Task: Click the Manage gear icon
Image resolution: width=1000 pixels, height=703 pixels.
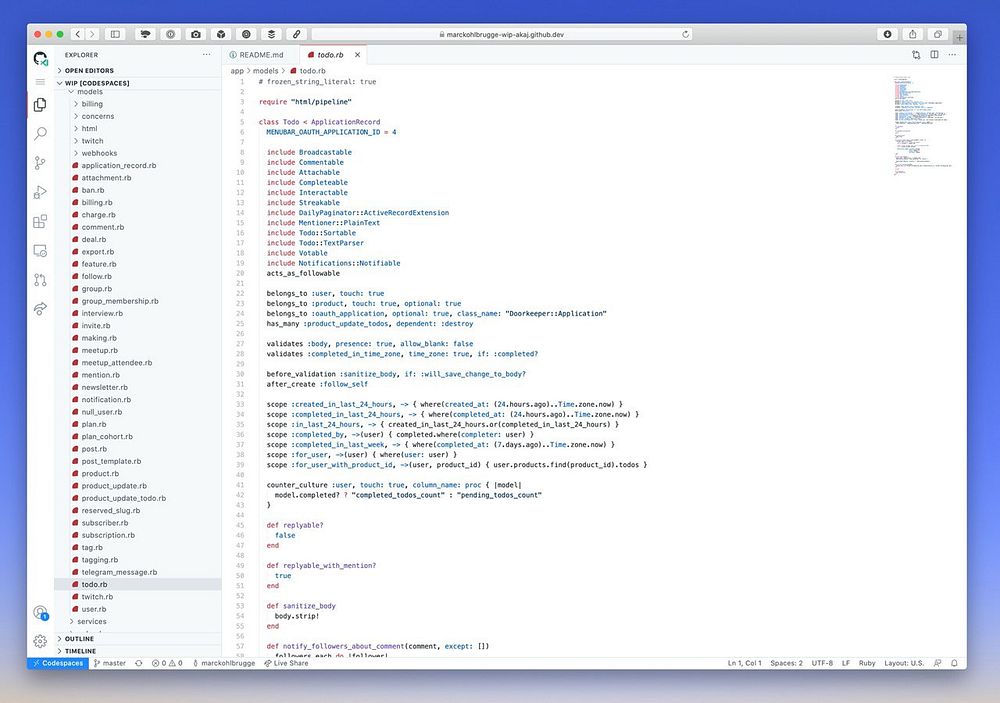Action: tap(40, 641)
